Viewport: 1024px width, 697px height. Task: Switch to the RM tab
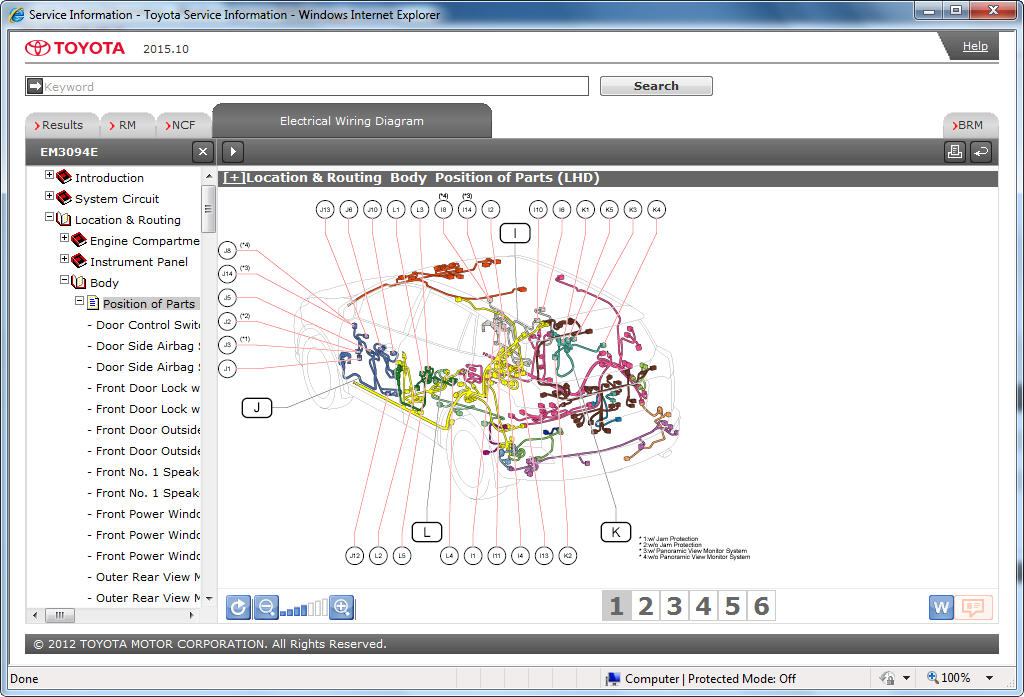pyautogui.click(x=127, y=125)
